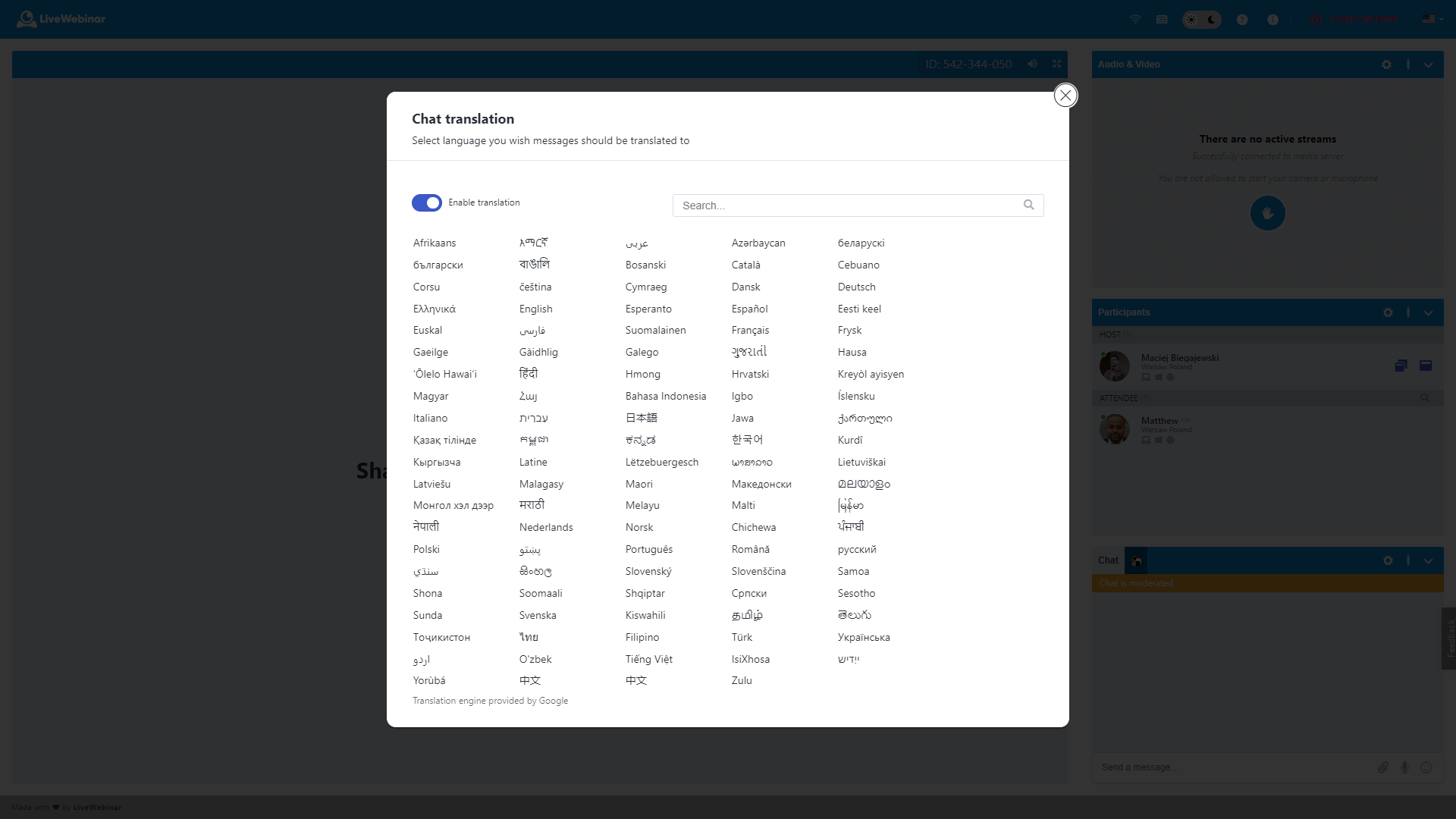Close the Chat translation dialog

click(1065, 96)
